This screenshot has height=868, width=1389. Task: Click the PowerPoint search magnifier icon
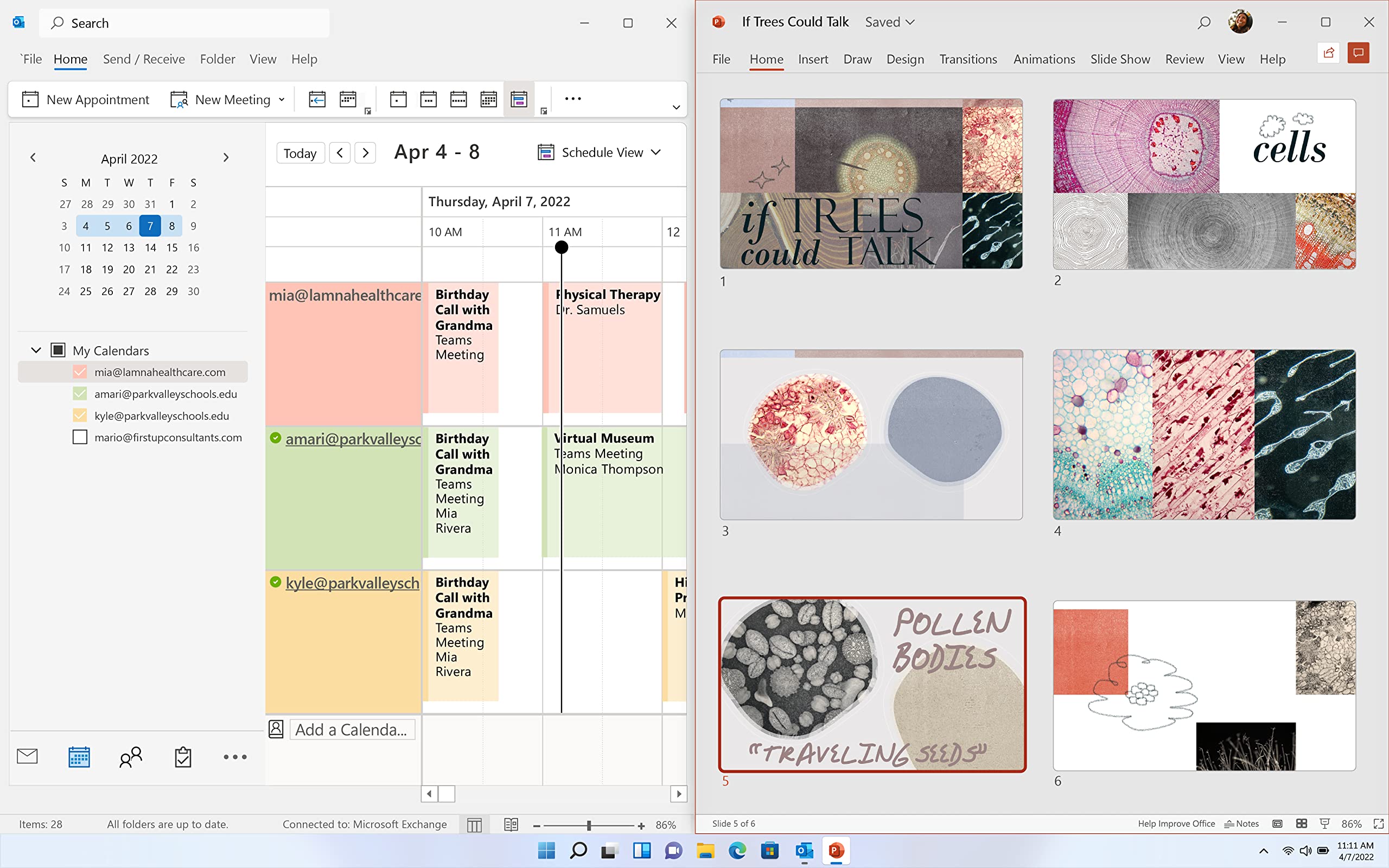(x=1204, y=22)
